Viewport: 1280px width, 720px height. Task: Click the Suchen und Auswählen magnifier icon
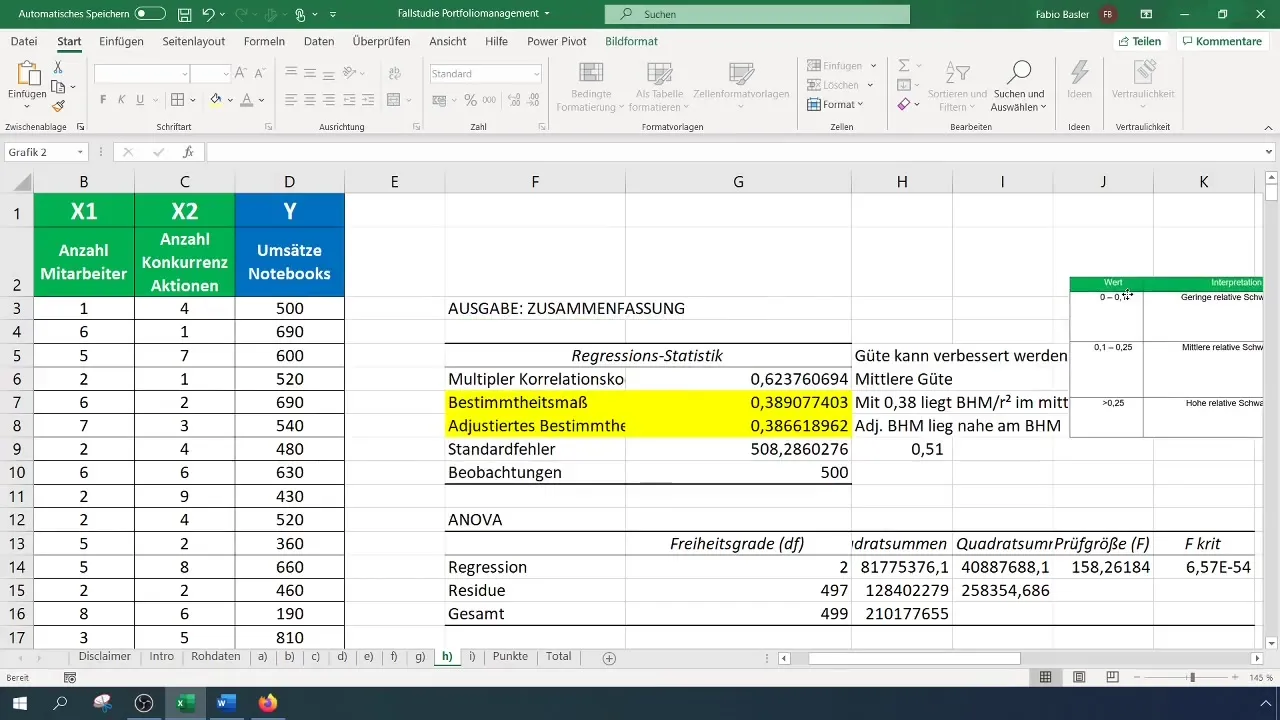click(x=1018, y=72)
